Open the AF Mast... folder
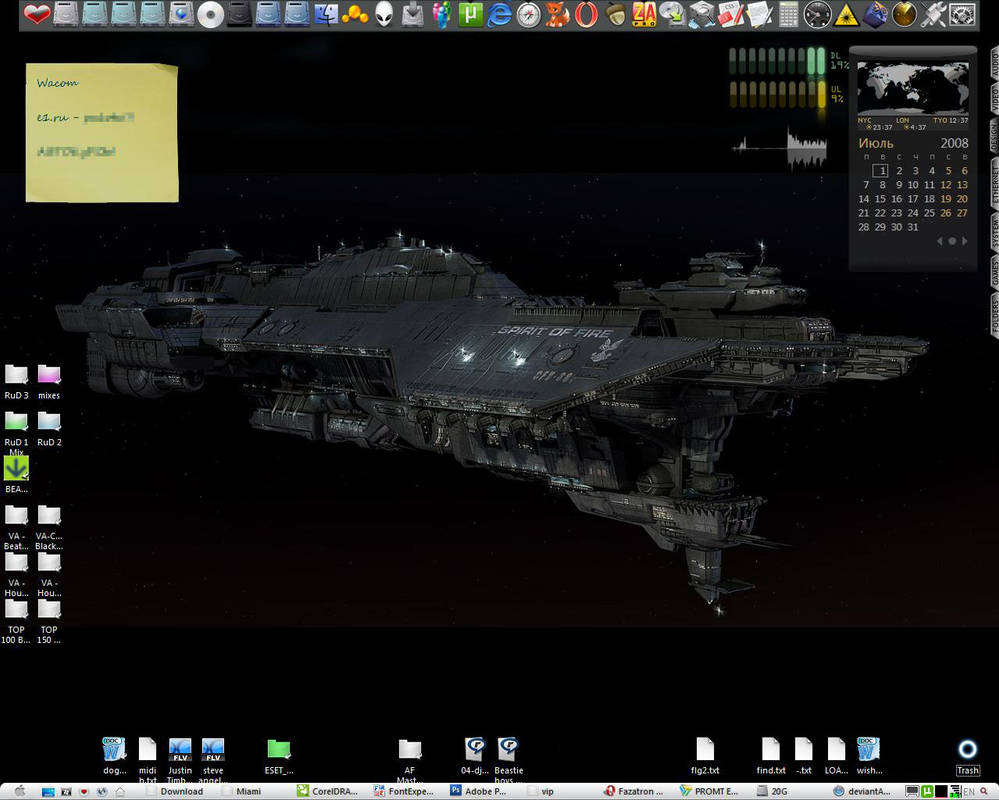The height and width of the screenshot is (800, 999). [410, 761]
